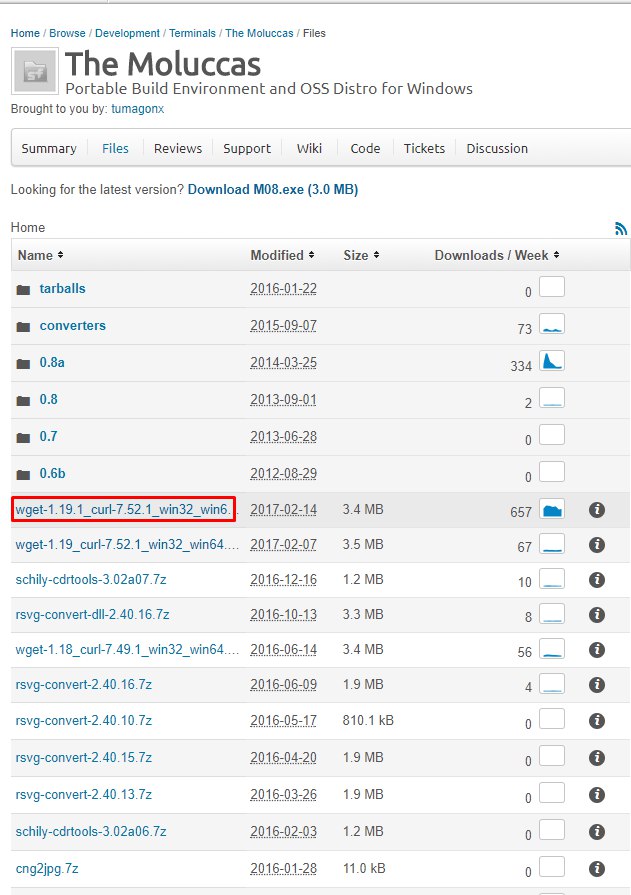This screenshot has height=895, width=631.
Task: Download rsvg-convert-2.40.13.7z
Action: tap(84, 795)
